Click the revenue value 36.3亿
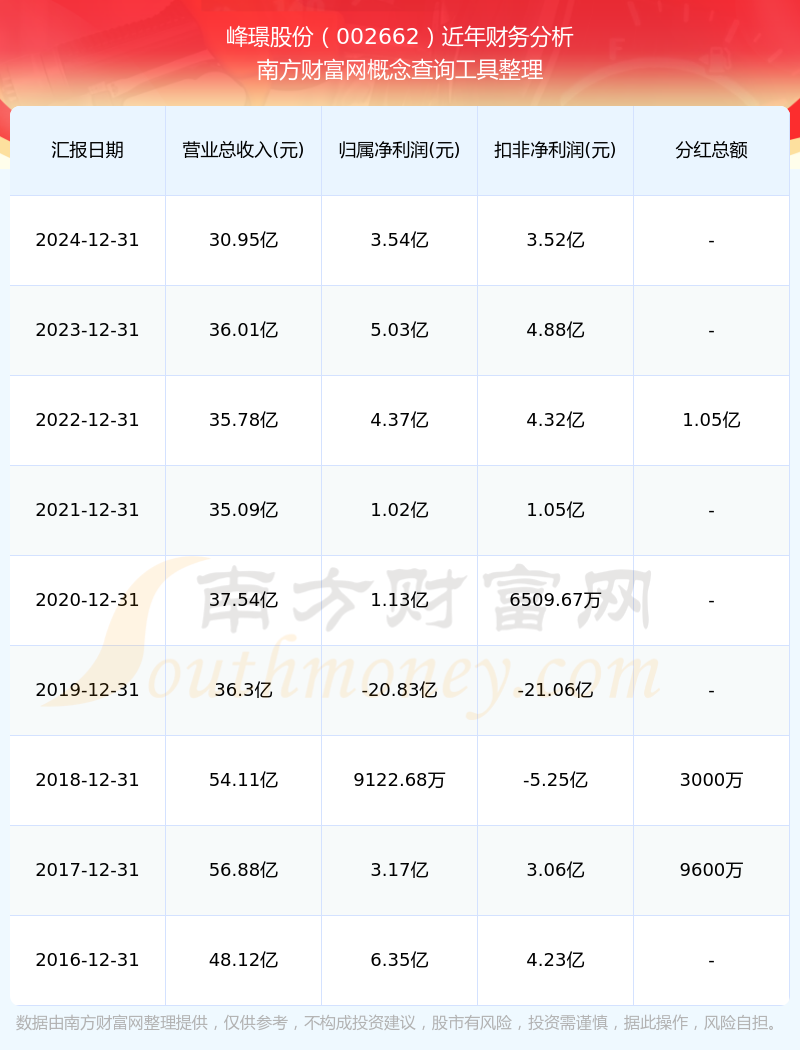This screenshot has height=1050, width=800. pos(244,690)
